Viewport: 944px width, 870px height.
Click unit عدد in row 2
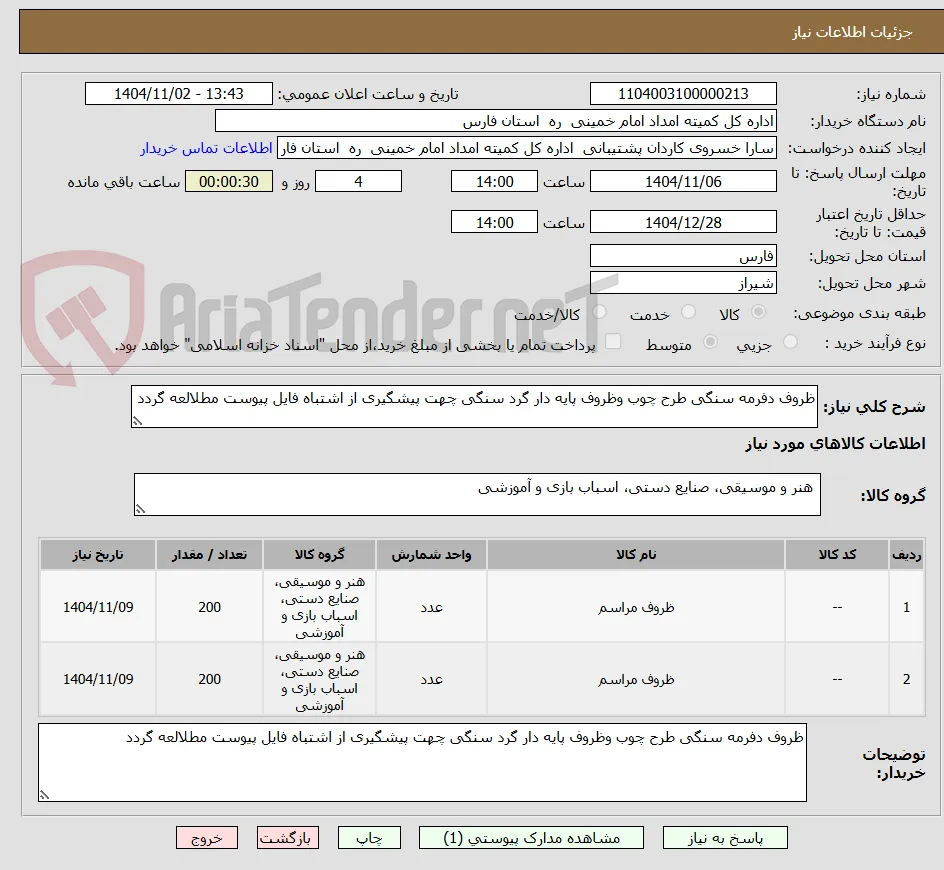pos(431,679)
